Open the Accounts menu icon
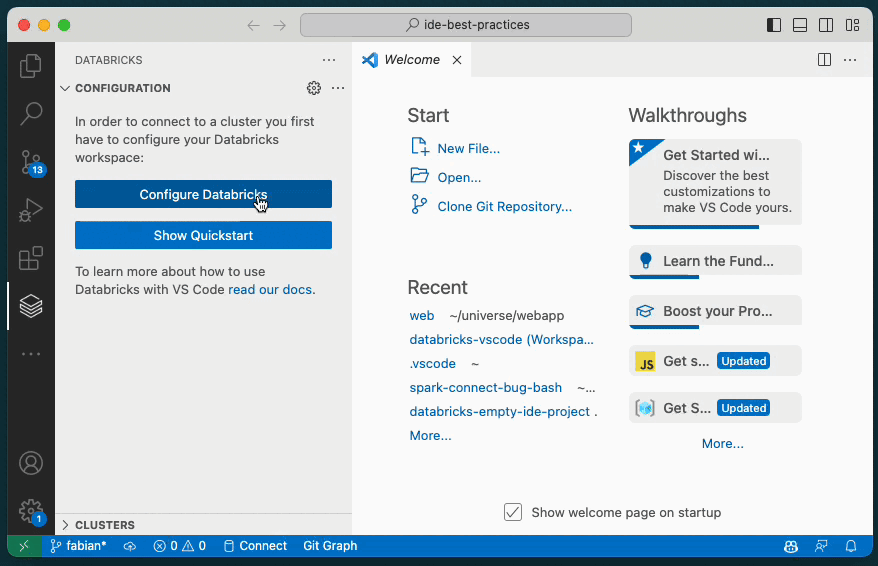Viewport: 878px width, 566px height. pos(31,463)
